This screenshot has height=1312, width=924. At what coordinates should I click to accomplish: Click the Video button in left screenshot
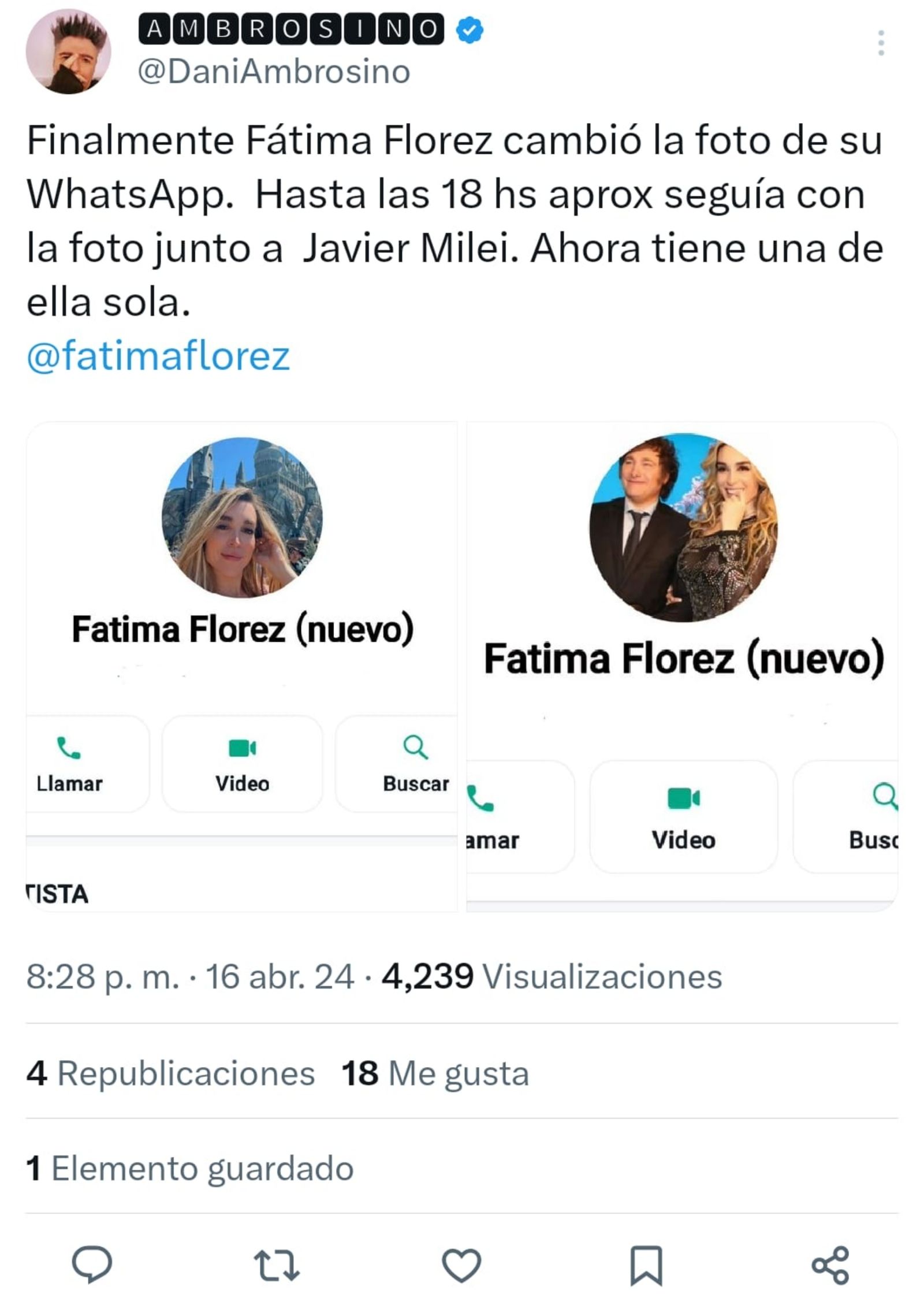pyautogui.click(x=242, y=764)
